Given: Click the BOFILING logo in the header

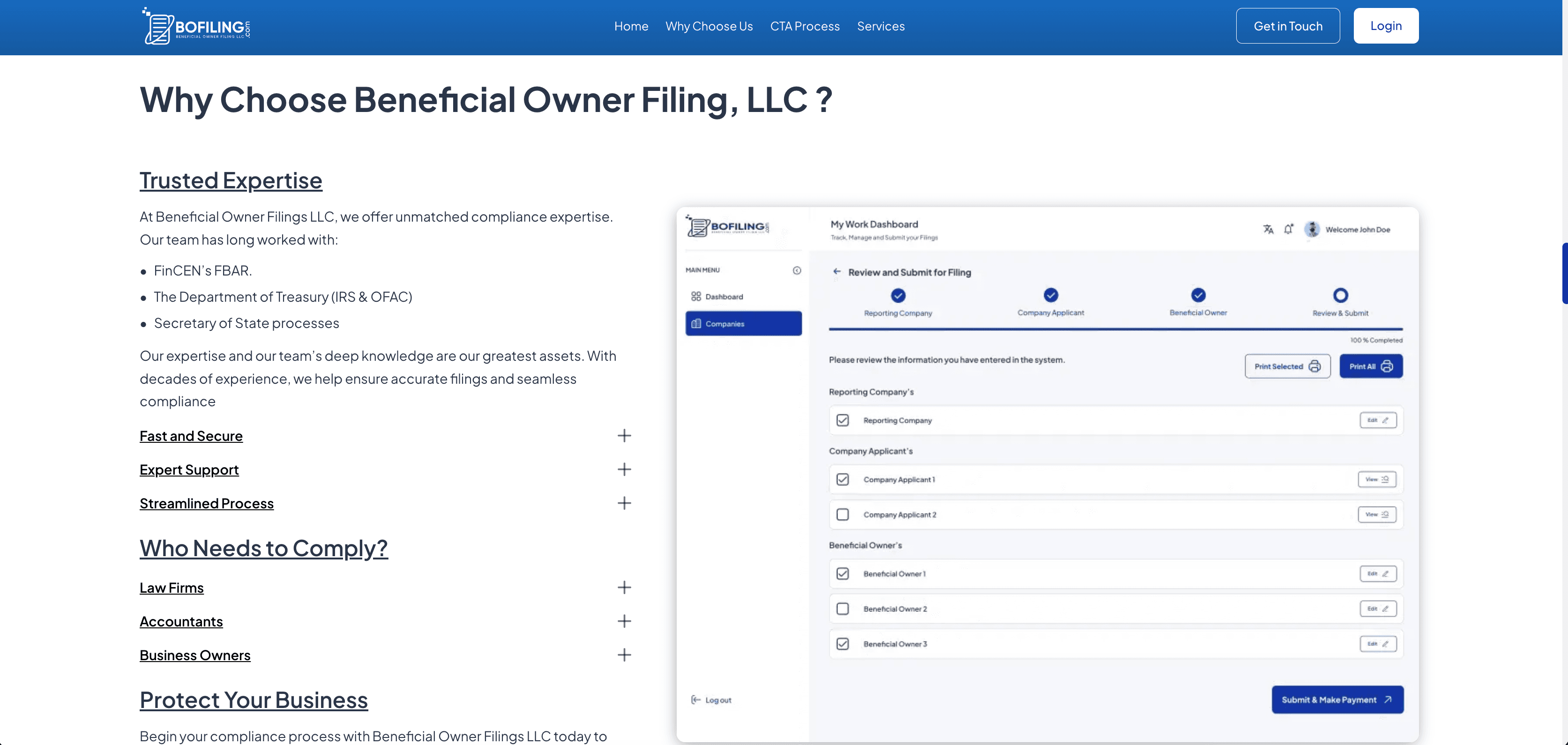Looking at the screenshot, I should 196,26.
